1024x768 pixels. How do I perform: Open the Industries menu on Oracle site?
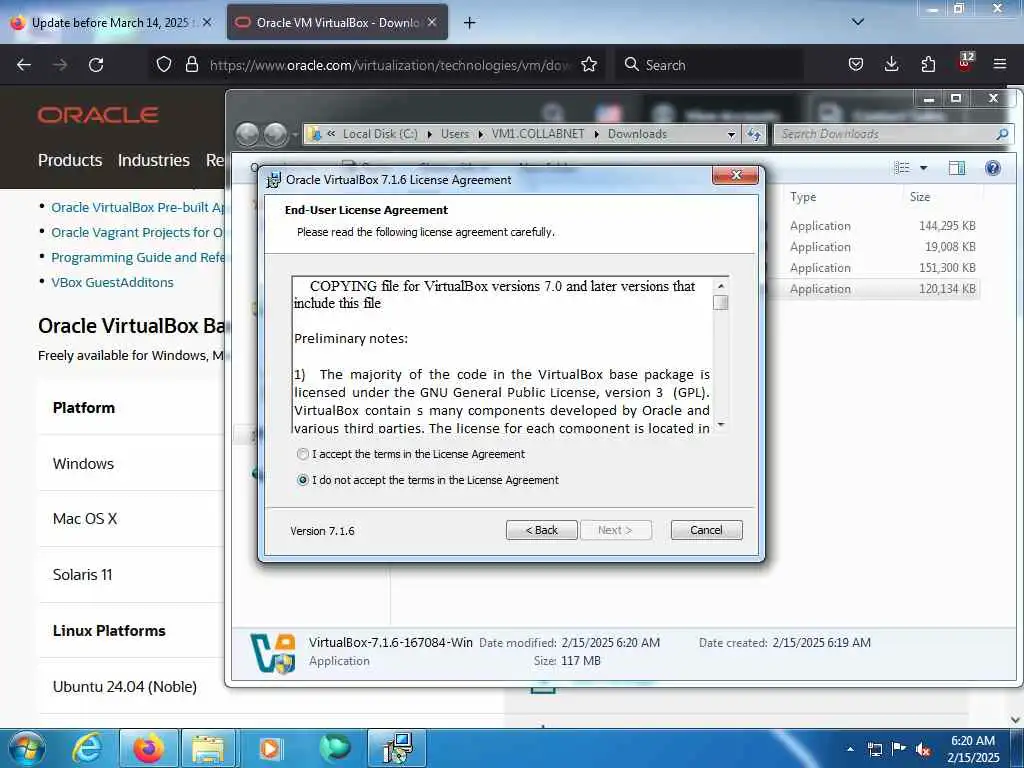pos(153,161)
